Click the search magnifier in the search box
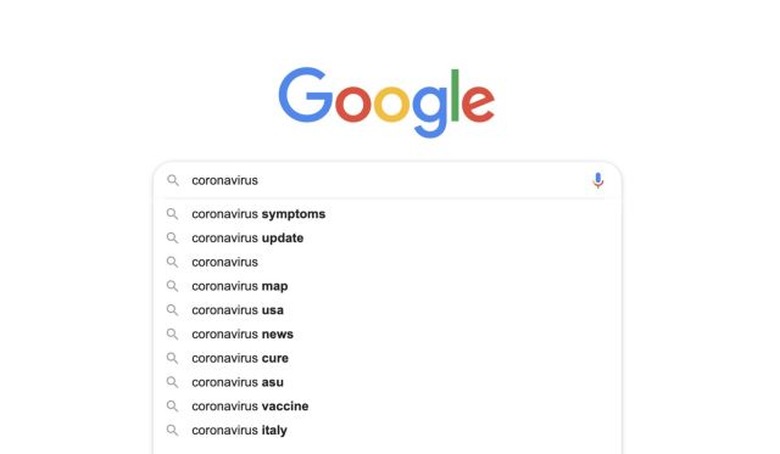 point(173,181)
